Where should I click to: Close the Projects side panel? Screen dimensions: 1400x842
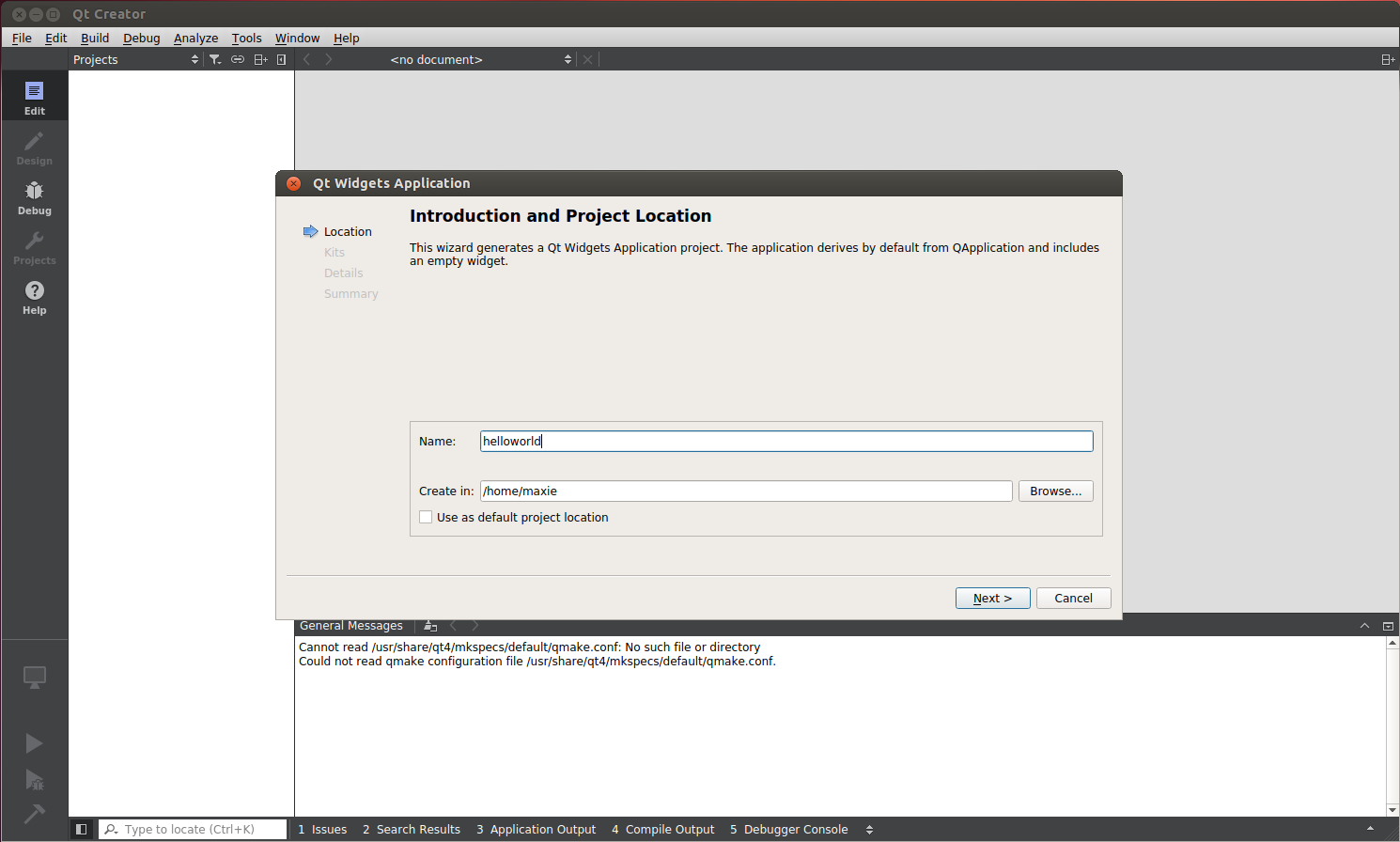pos(281,59)
